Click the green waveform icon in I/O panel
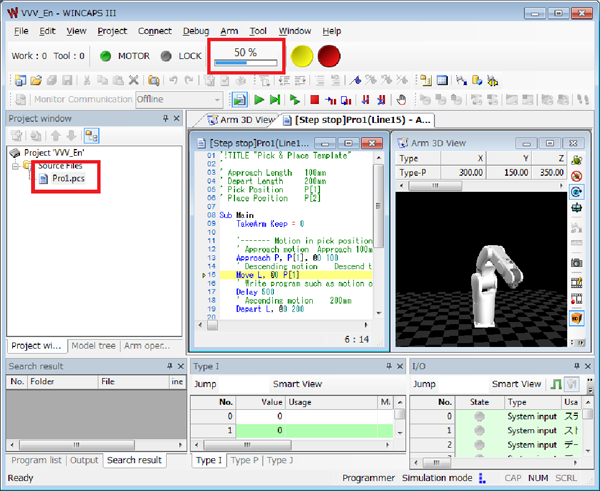Image resolution: width=600 pixels, height=491 pixels. tap(557, 384)
